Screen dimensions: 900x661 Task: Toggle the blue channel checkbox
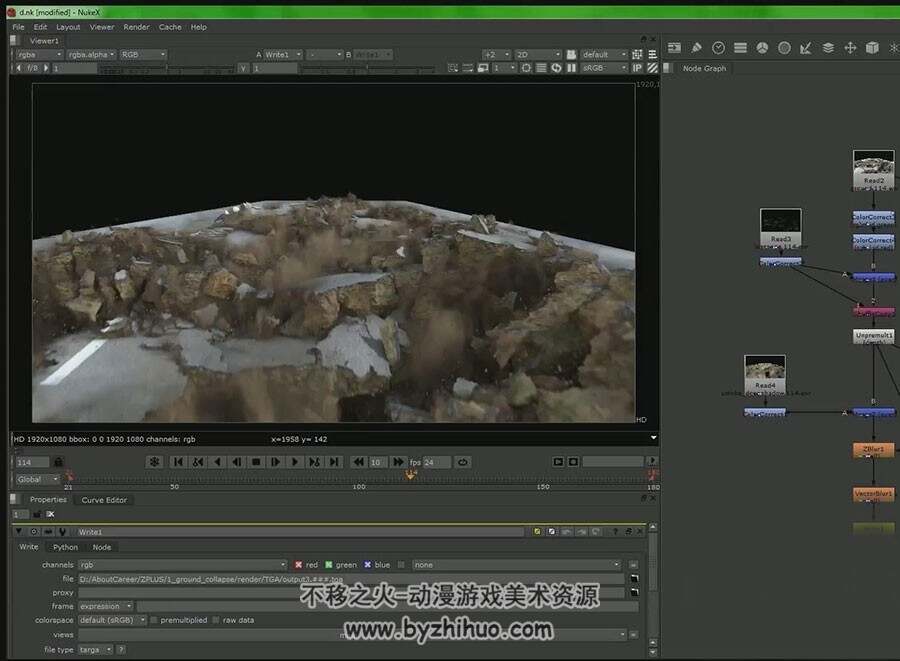(367, 565)
